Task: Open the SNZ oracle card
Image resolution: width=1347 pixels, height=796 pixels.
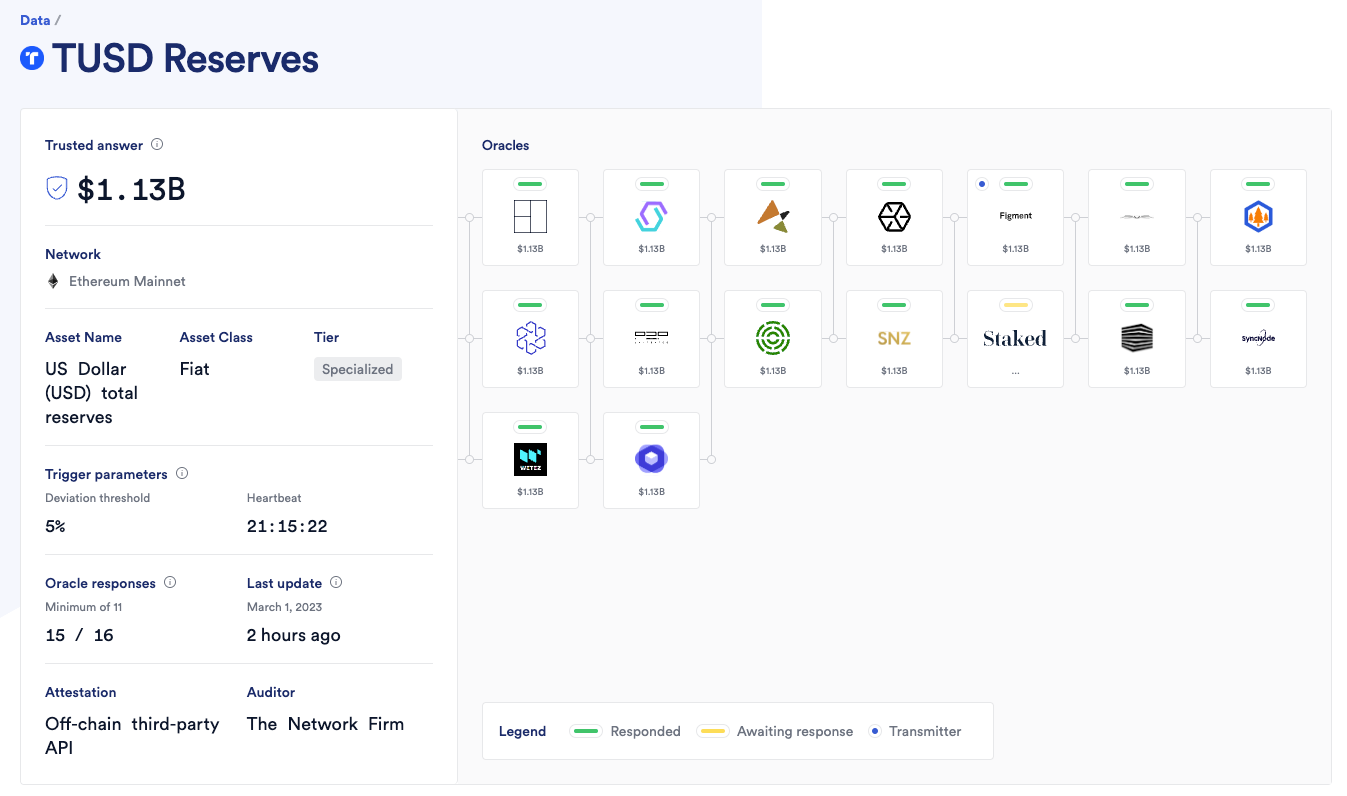Action: (894, 339)
